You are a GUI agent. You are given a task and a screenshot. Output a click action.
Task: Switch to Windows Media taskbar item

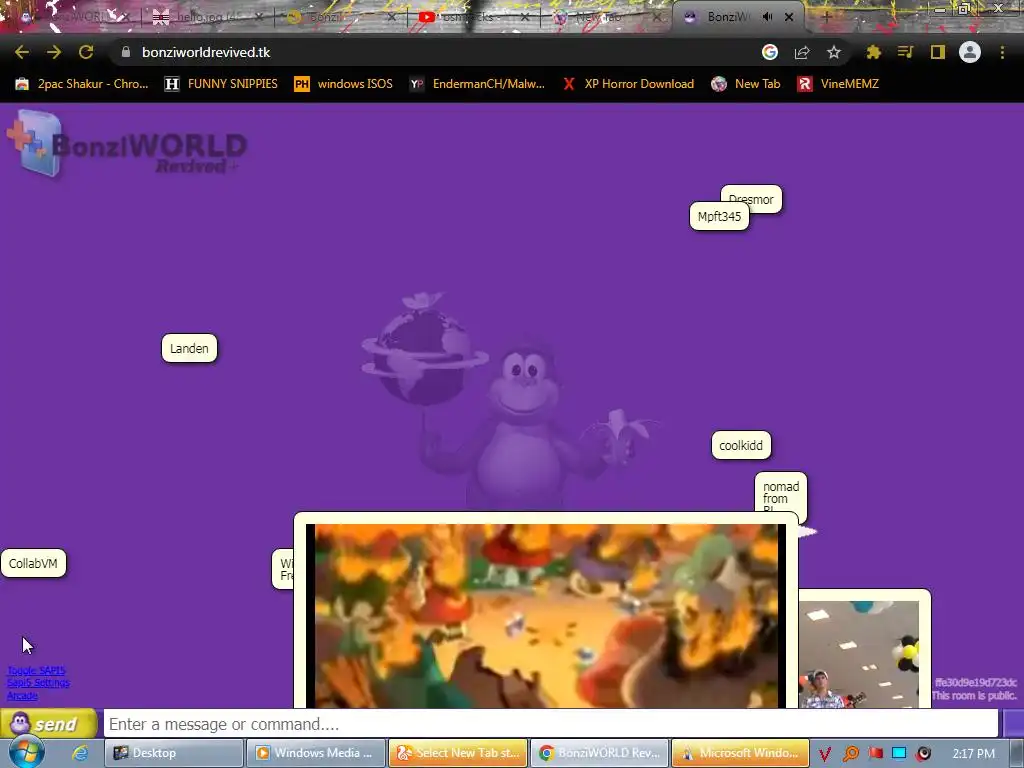[315, 753]
